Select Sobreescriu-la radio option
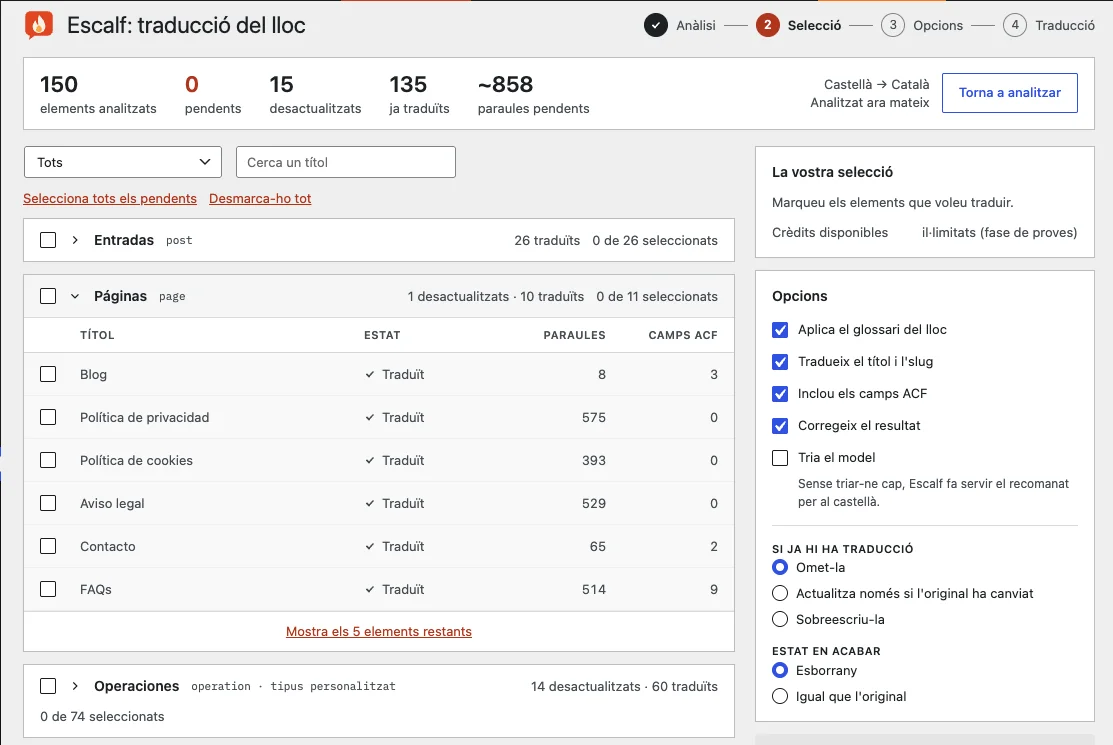 (780, 619)
